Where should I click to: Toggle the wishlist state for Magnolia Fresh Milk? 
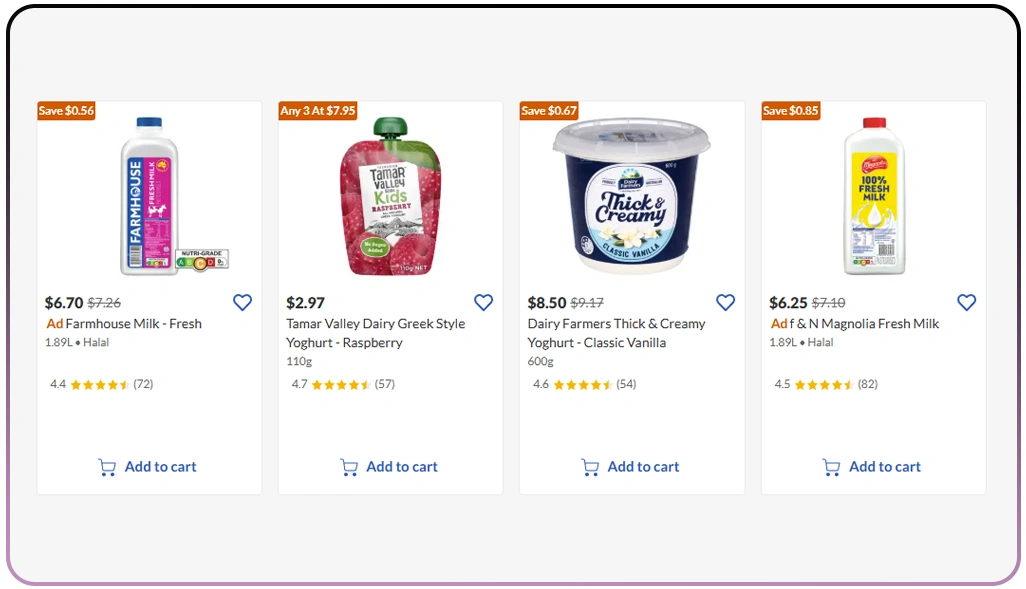coord(966,302)
